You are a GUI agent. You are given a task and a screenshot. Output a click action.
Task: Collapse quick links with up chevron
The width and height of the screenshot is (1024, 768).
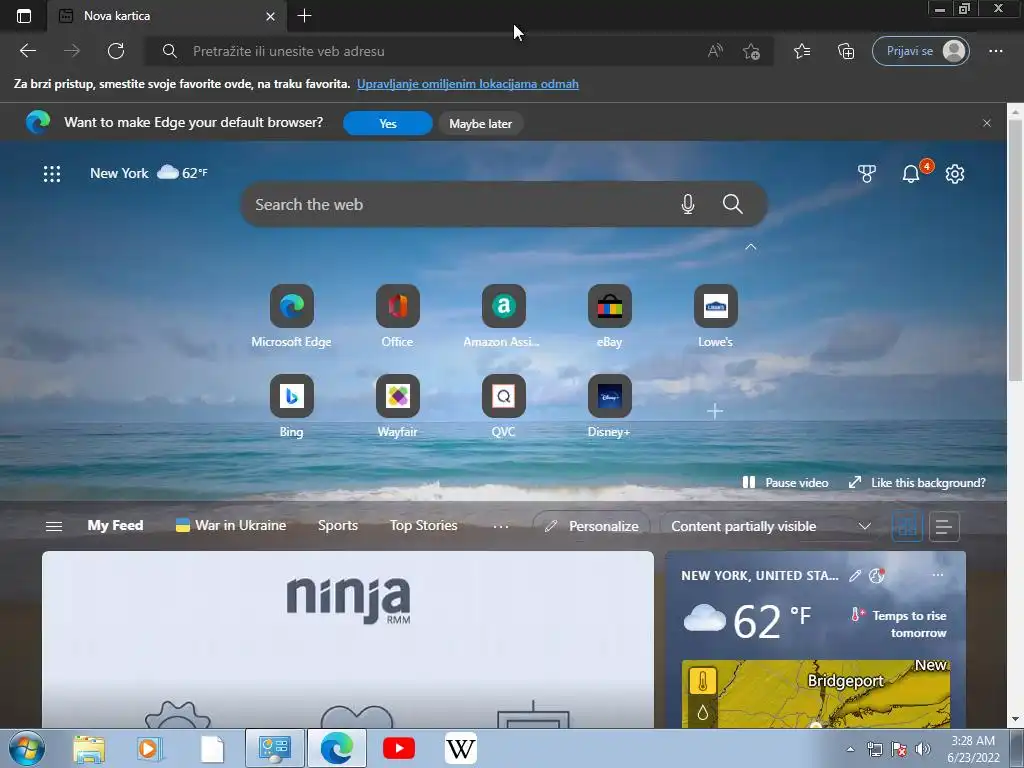point(751,247)
